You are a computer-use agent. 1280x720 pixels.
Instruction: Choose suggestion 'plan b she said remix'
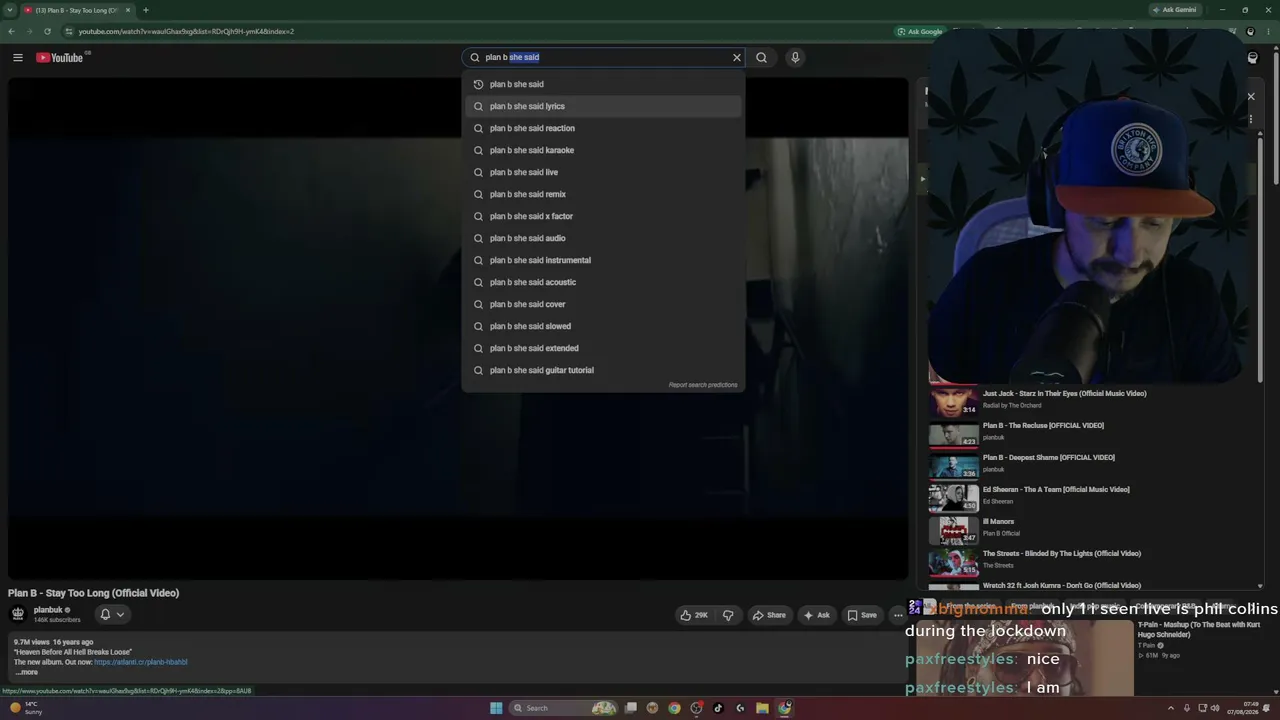point(603,194)
